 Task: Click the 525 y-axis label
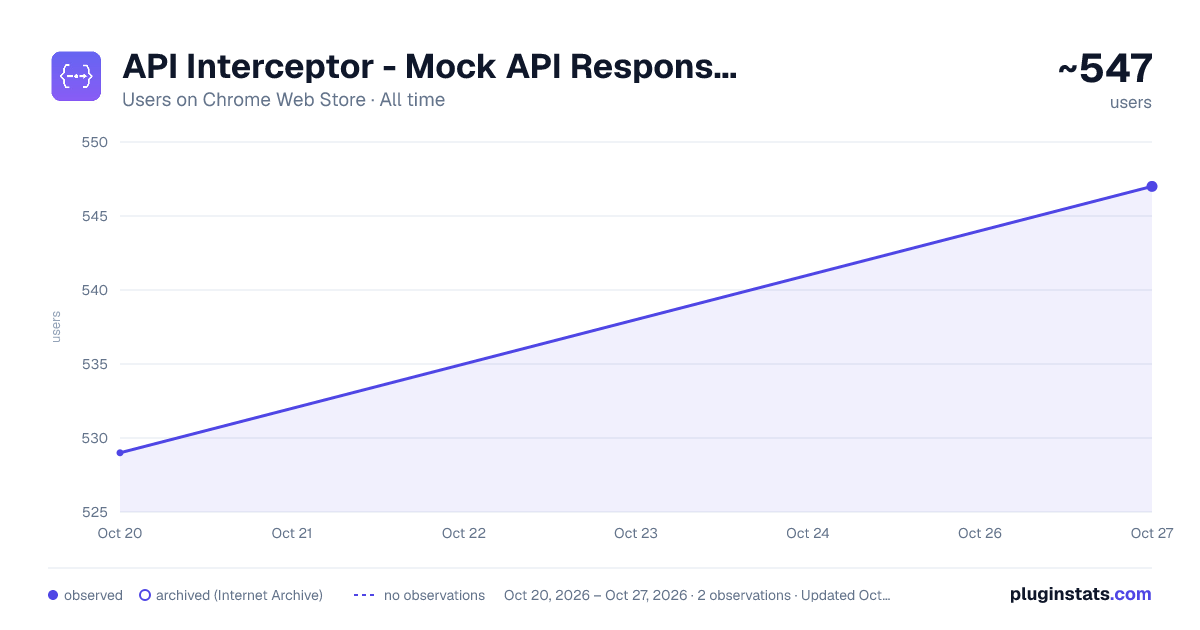pyautogui.click(x=94, y=512)
